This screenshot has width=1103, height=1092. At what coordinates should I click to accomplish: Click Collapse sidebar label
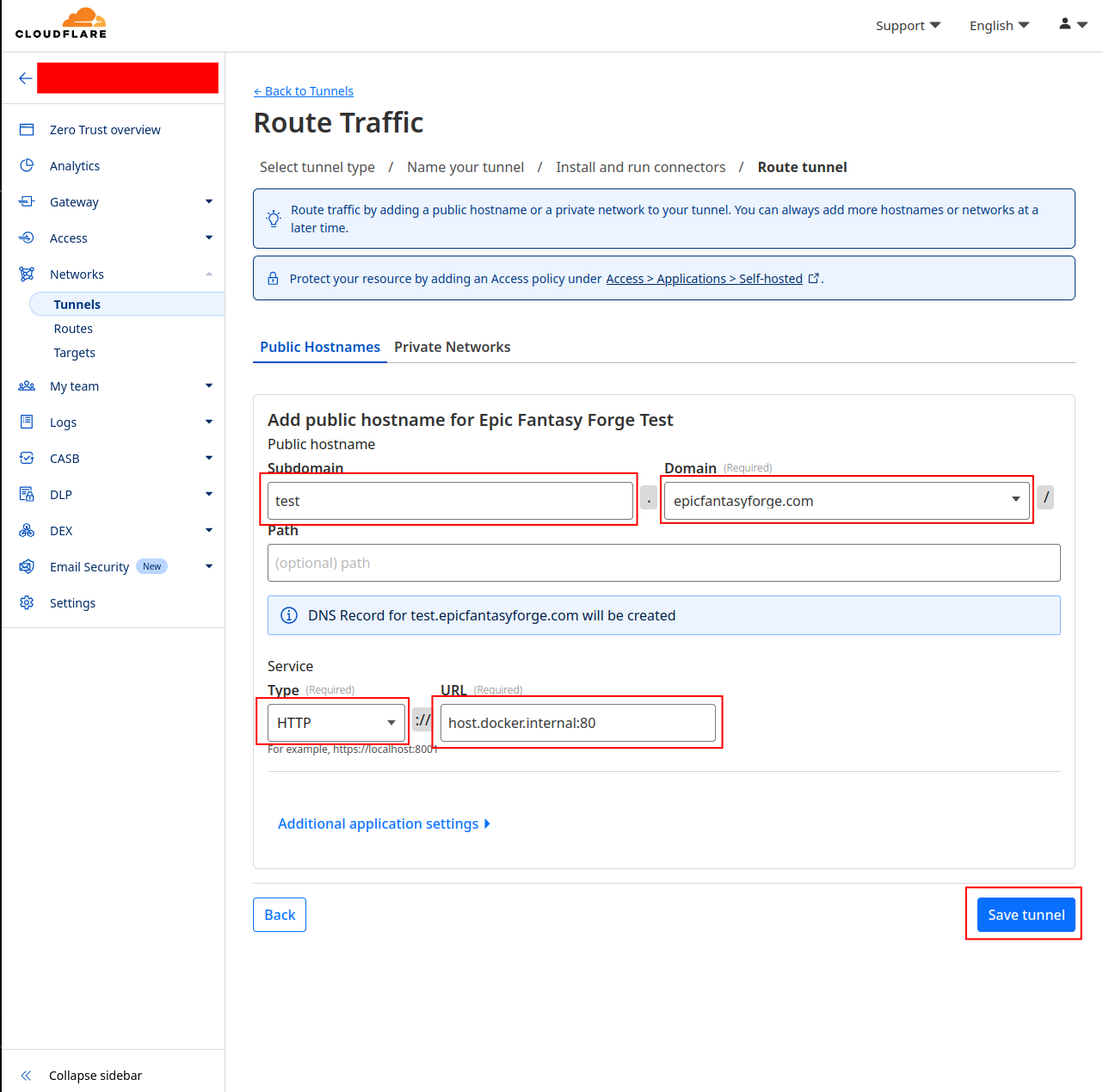(x=96, y=1076)
